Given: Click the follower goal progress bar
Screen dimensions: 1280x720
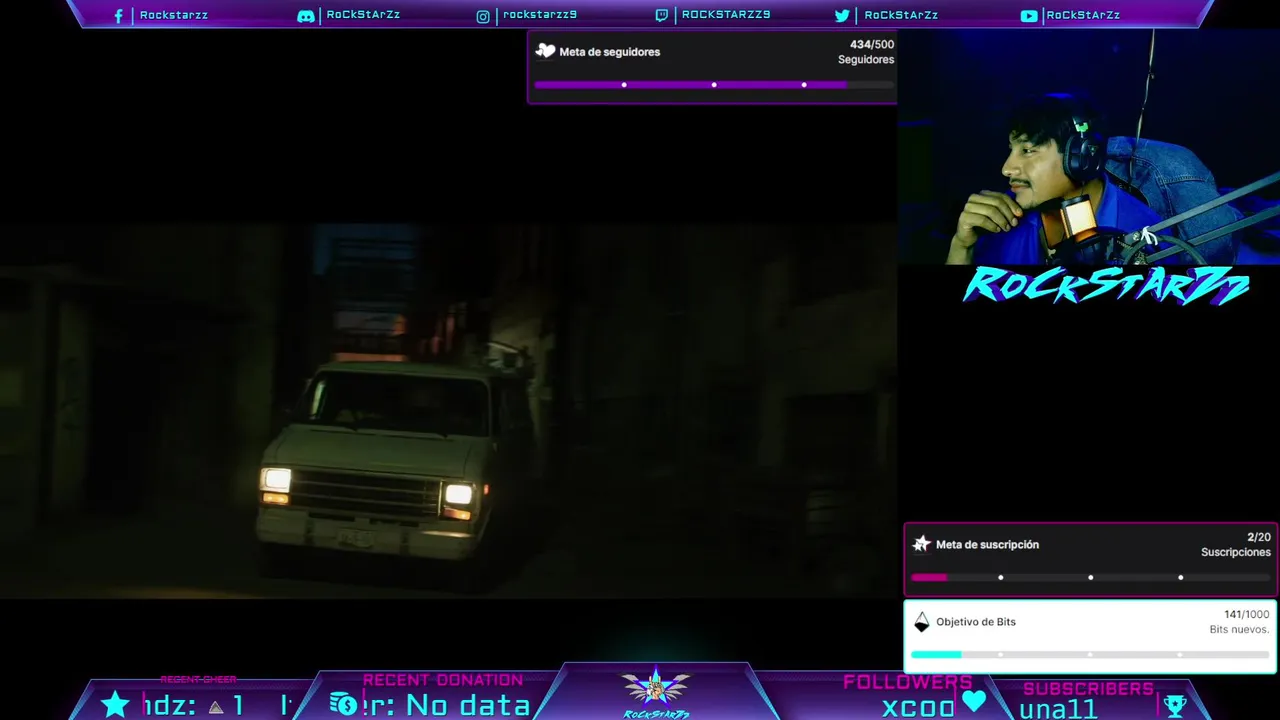Looking at the screenshot, I should tap(714, 85).
